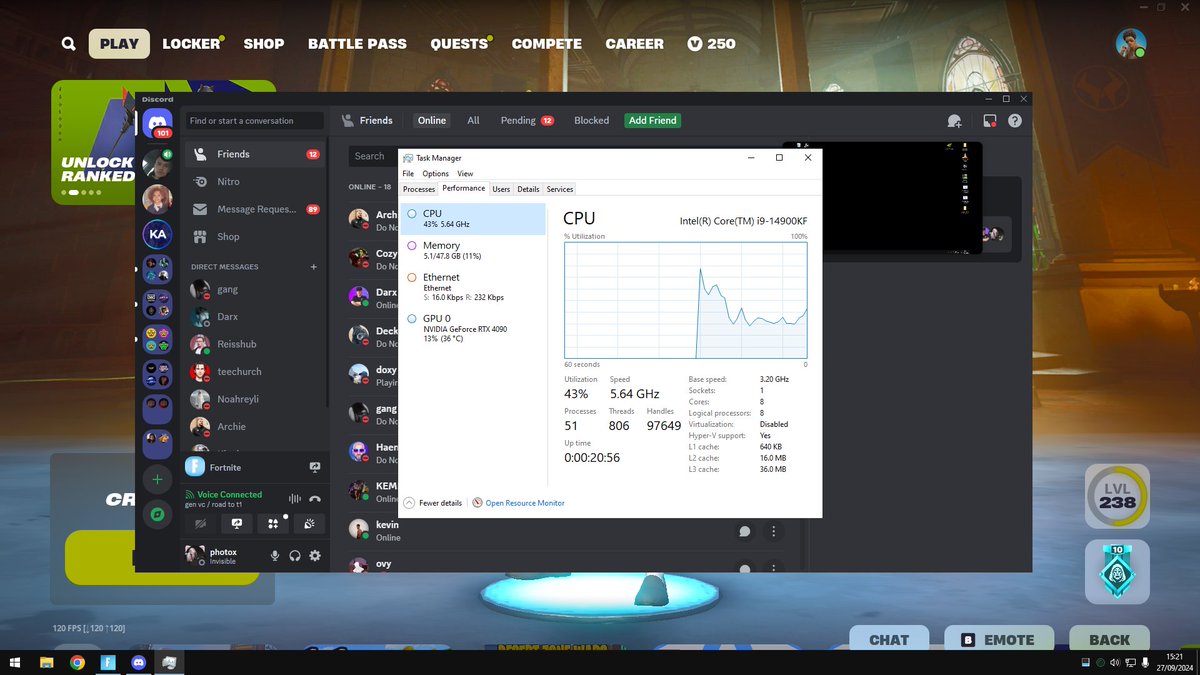Image resolution: width=1200 pixels, height=675 pixels.
Task: Open the V-Bucks 250 balance
Action: [711, 44]
